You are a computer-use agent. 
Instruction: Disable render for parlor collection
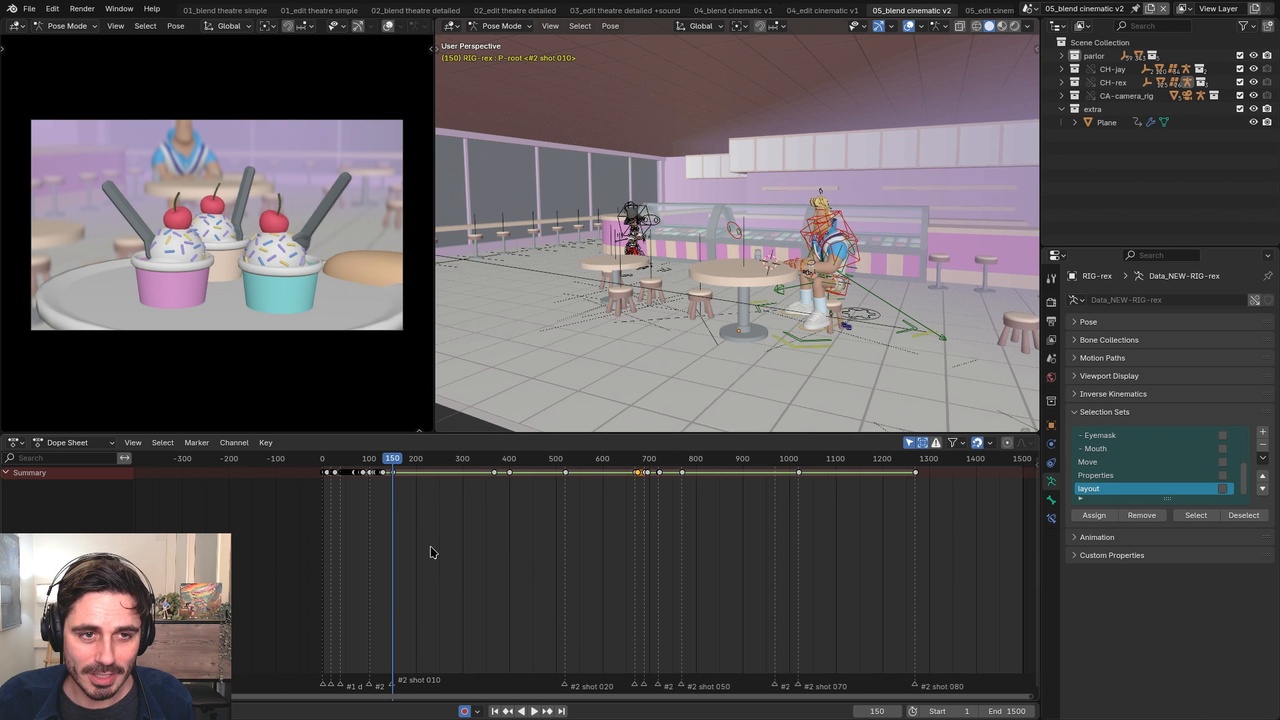[x=1266, y=56]
